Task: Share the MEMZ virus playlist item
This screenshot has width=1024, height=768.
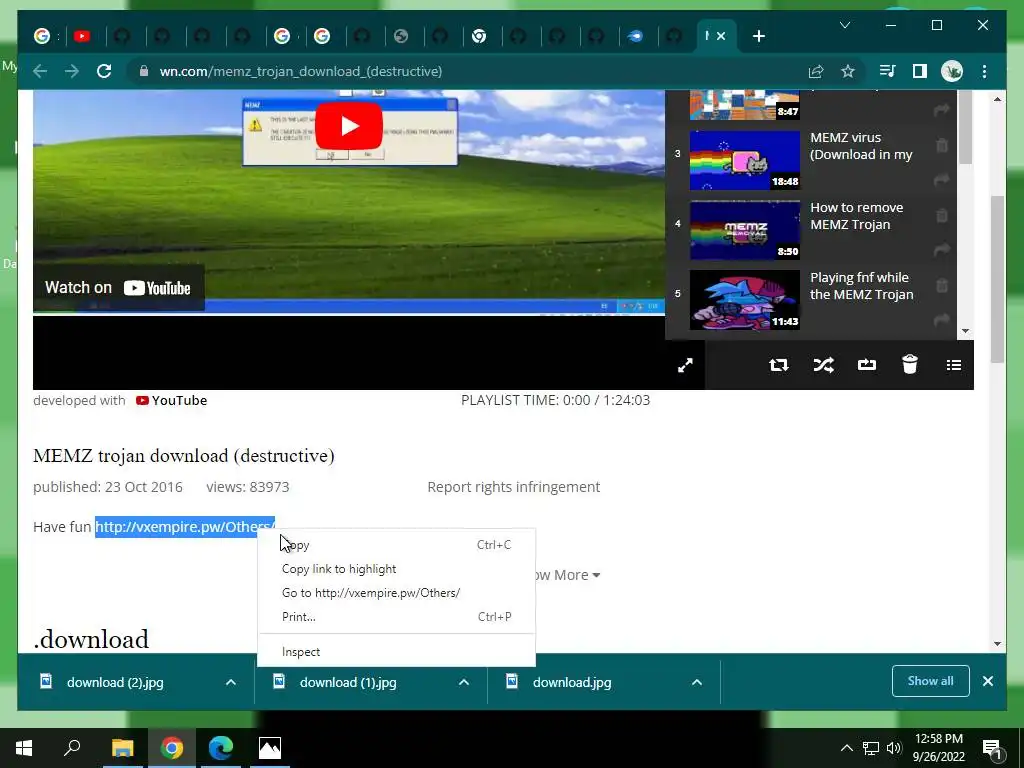Action: [x=941, y=180]
